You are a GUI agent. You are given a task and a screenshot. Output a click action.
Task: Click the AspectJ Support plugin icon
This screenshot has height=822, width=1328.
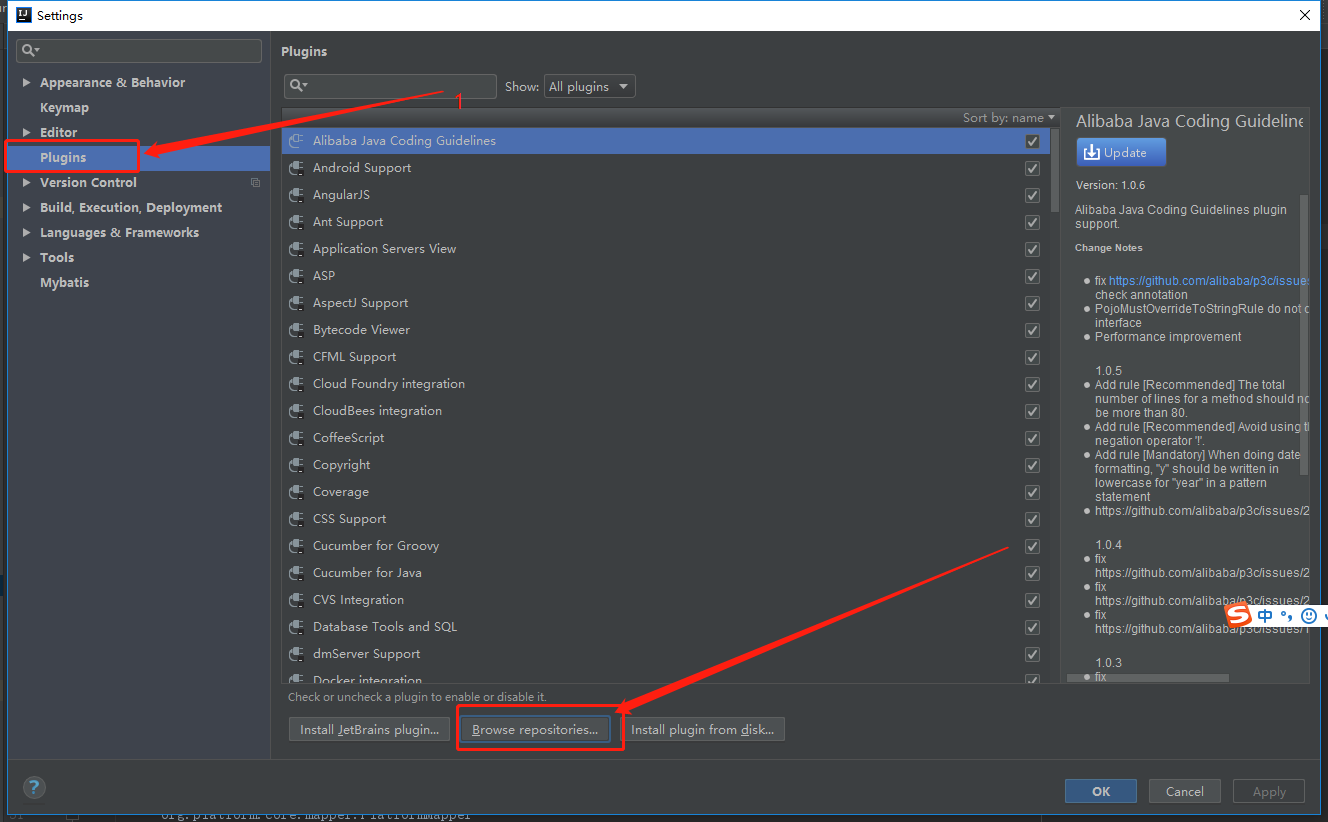pyautogui.click(x=296, y=303)
